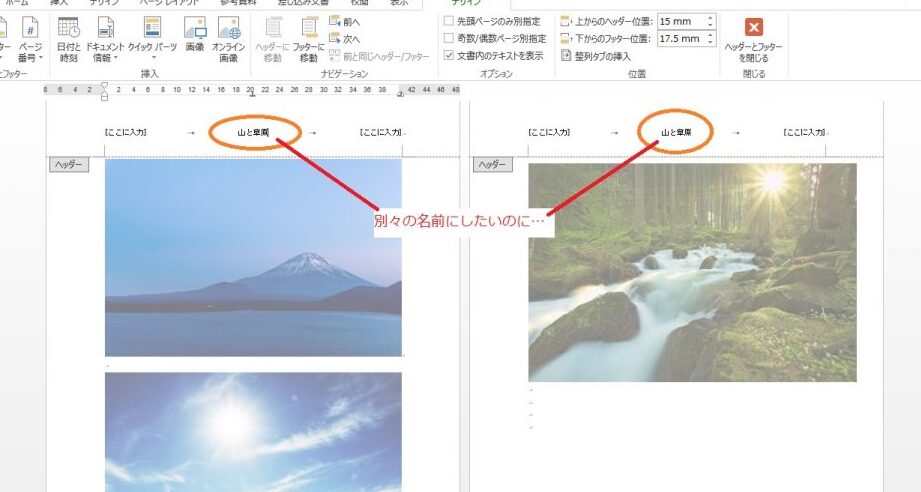Click the center tab stop at ruler 20
The height and width of the screenshot is (492, 921).
click(252, 94)
